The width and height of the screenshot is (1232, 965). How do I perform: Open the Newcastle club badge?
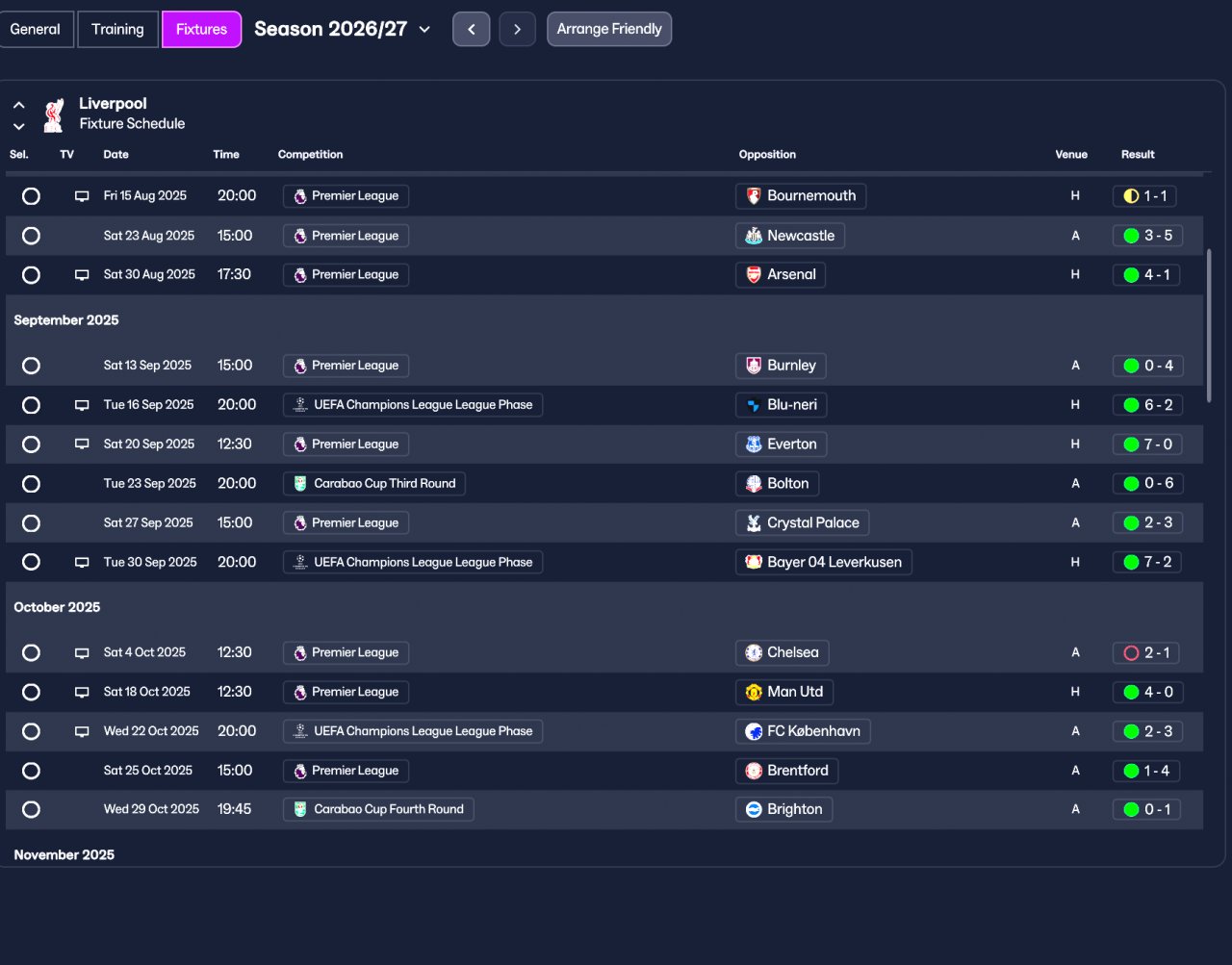click(x=754, y=236)
